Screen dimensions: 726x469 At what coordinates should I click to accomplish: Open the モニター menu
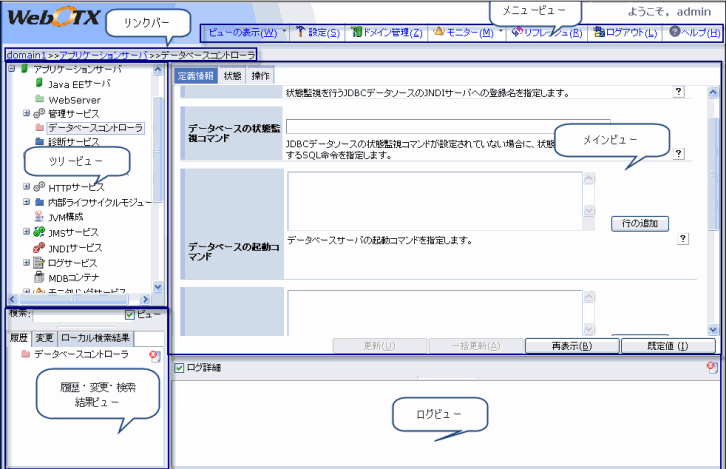coord(468,32)
